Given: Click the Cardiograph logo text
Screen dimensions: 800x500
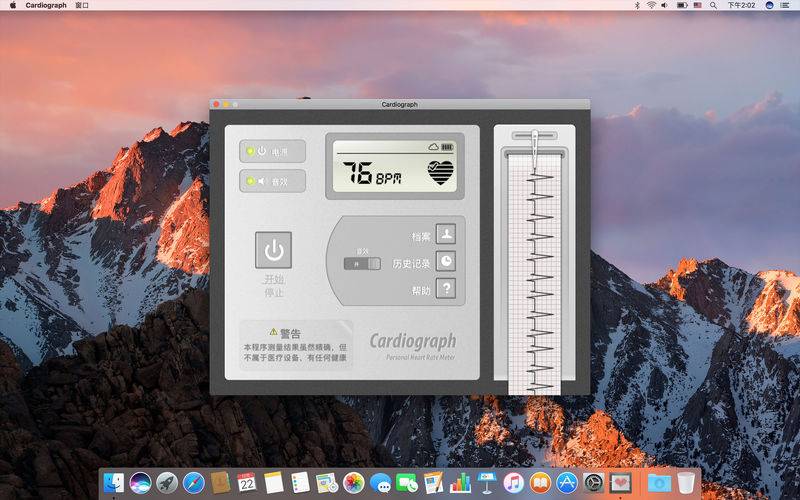Looking at the screenshot, I should click(x=413, y=341).
